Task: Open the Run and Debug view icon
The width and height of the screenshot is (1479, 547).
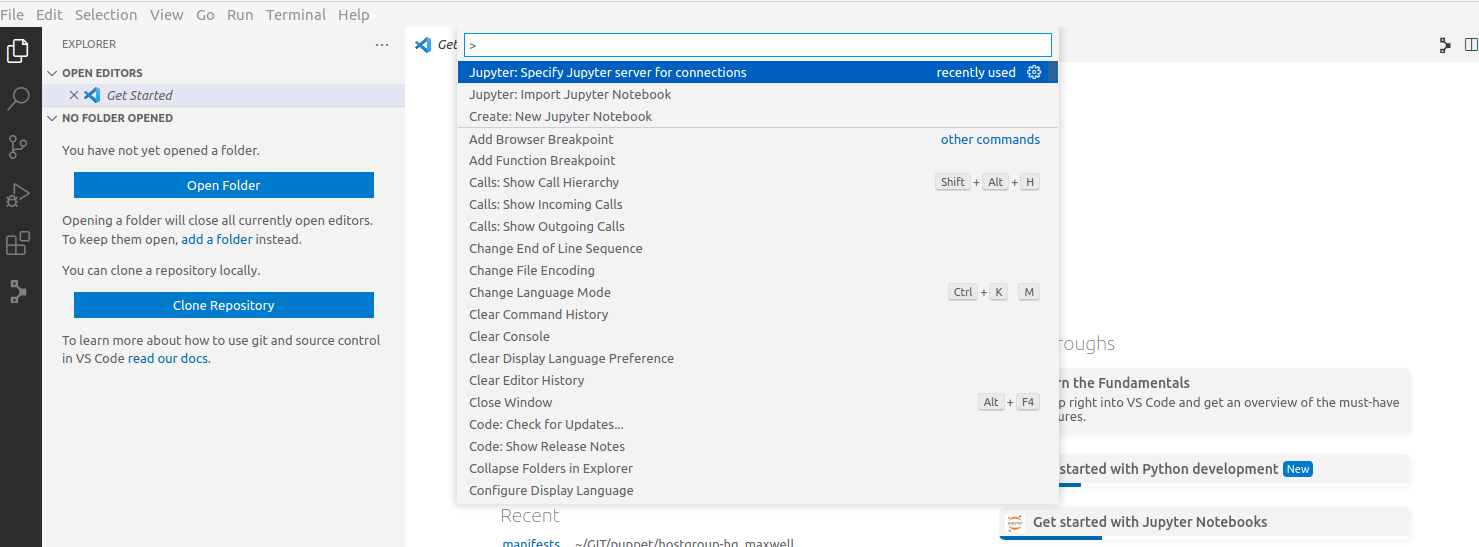Action: (18, 195)
